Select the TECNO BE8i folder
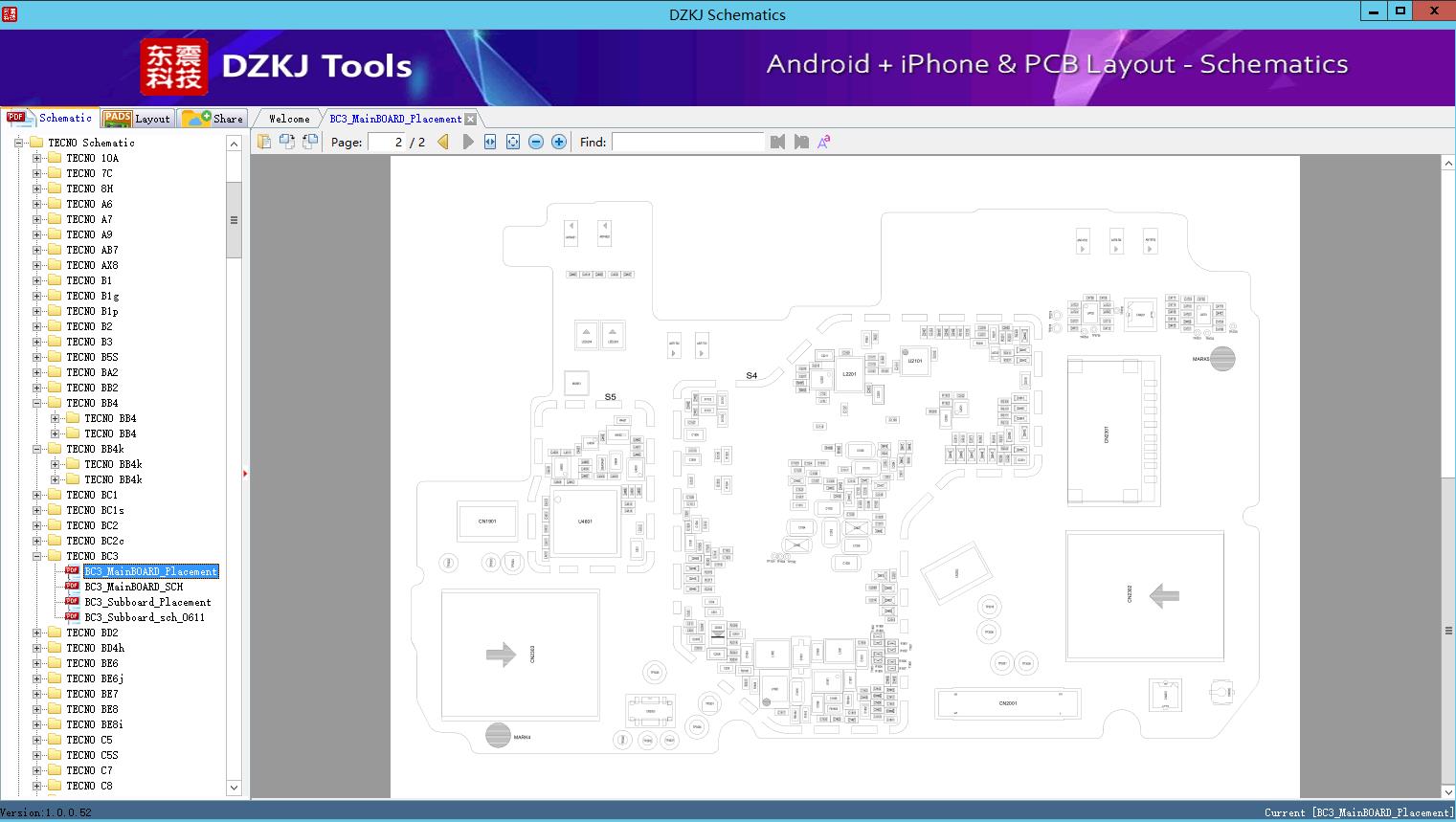The width and height of the screenshot is (1456, 822). coord(95,724)
